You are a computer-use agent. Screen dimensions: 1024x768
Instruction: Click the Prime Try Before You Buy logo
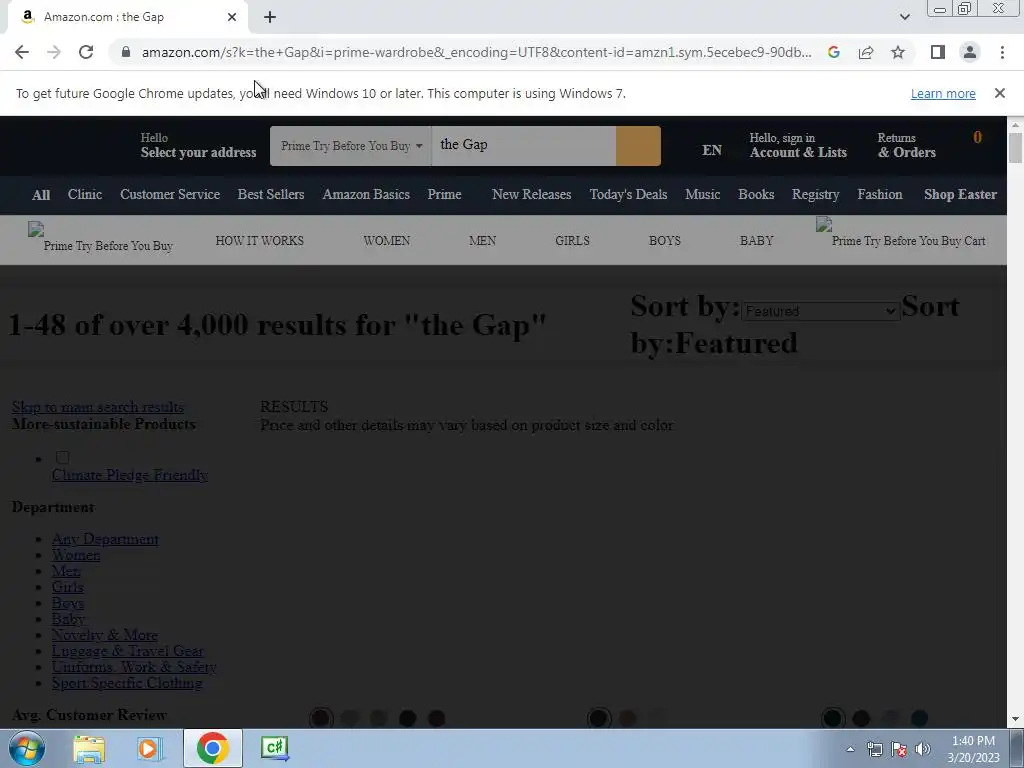coord(101,238)
